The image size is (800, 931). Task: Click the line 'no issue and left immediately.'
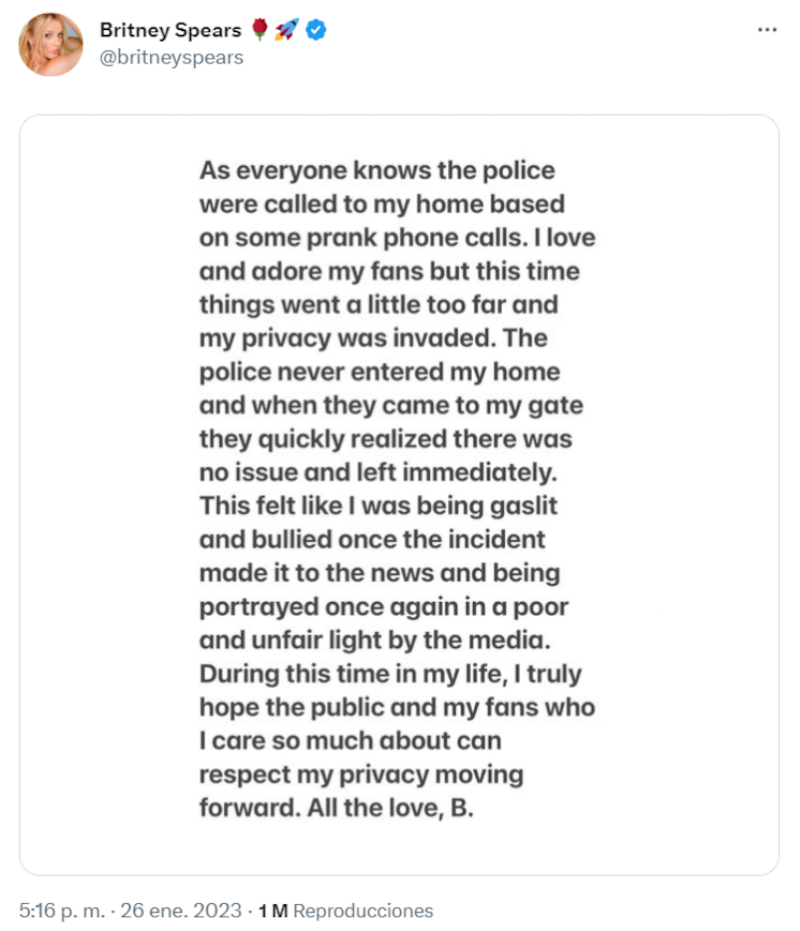382,472
